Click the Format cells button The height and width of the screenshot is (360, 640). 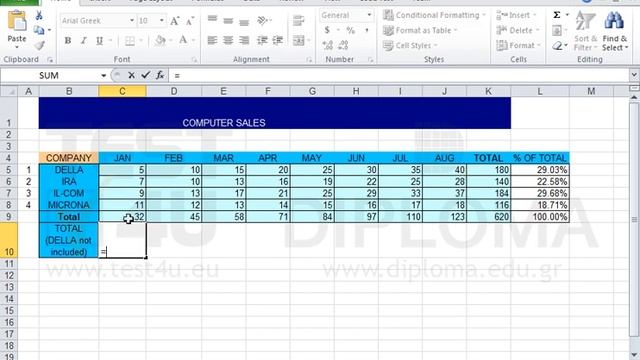[x=518, y=45]
